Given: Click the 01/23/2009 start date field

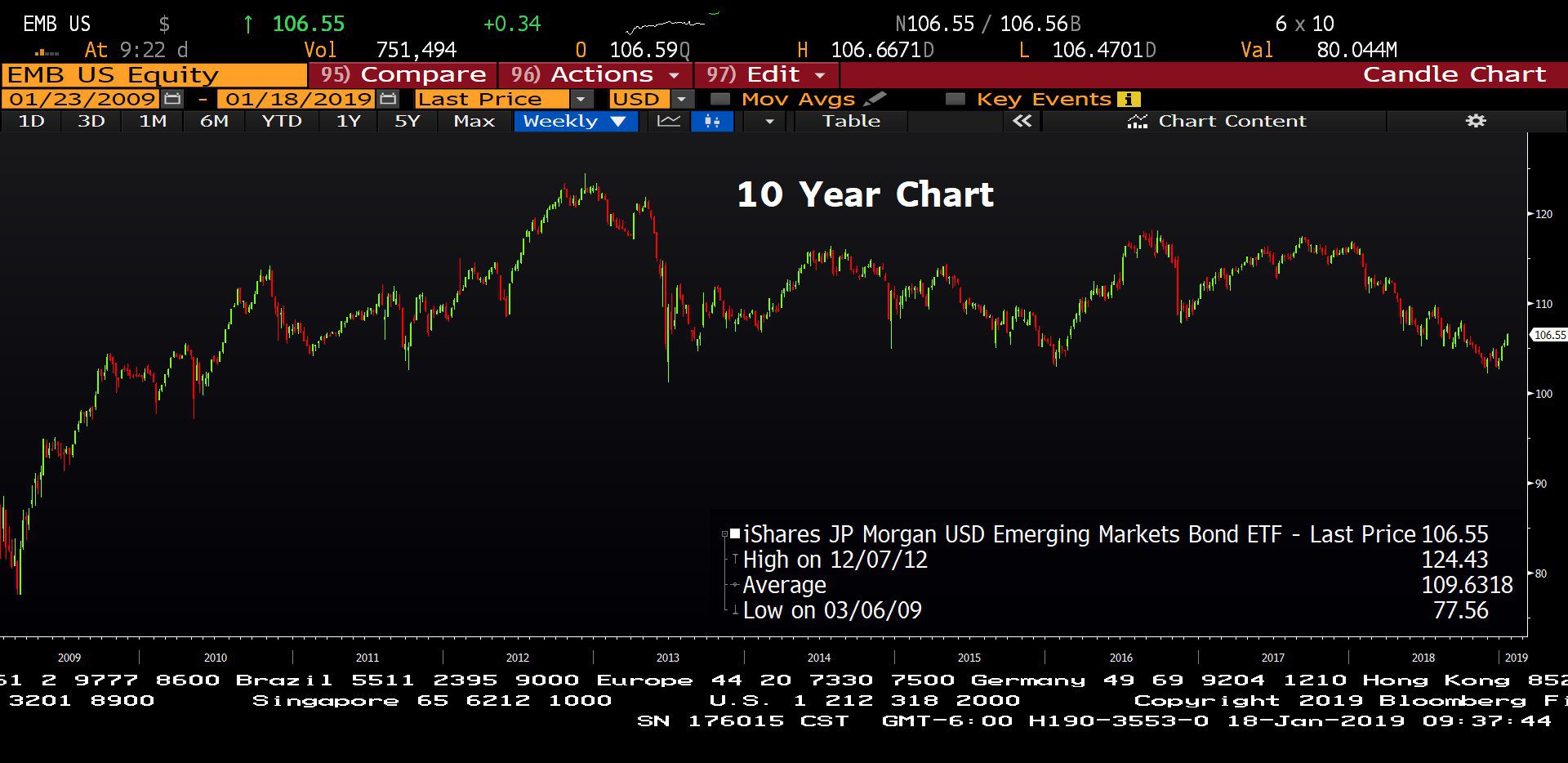Looking at the screenshot, I should (81, 99).
